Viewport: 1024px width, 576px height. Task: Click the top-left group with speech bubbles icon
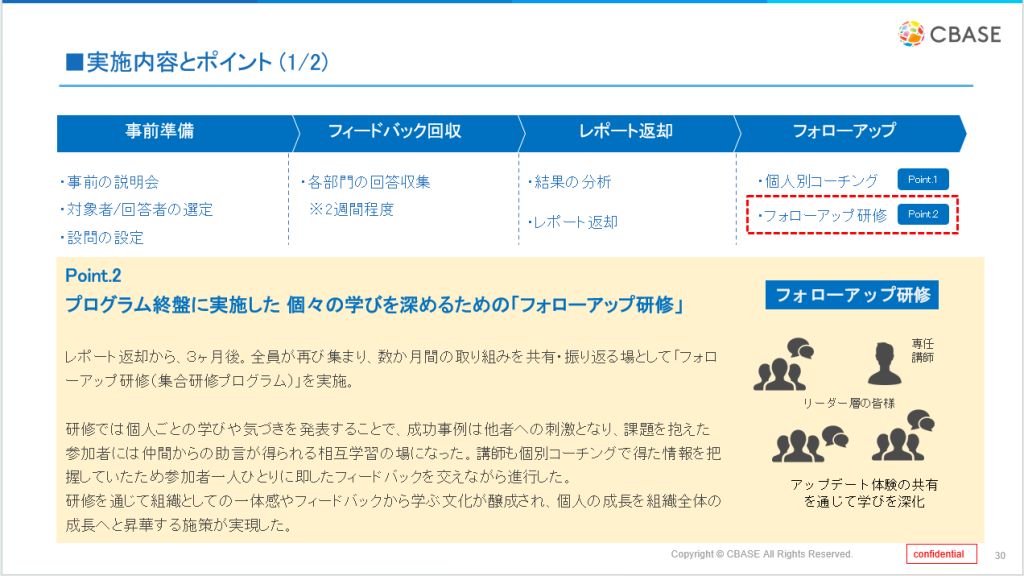pos(783,364)
